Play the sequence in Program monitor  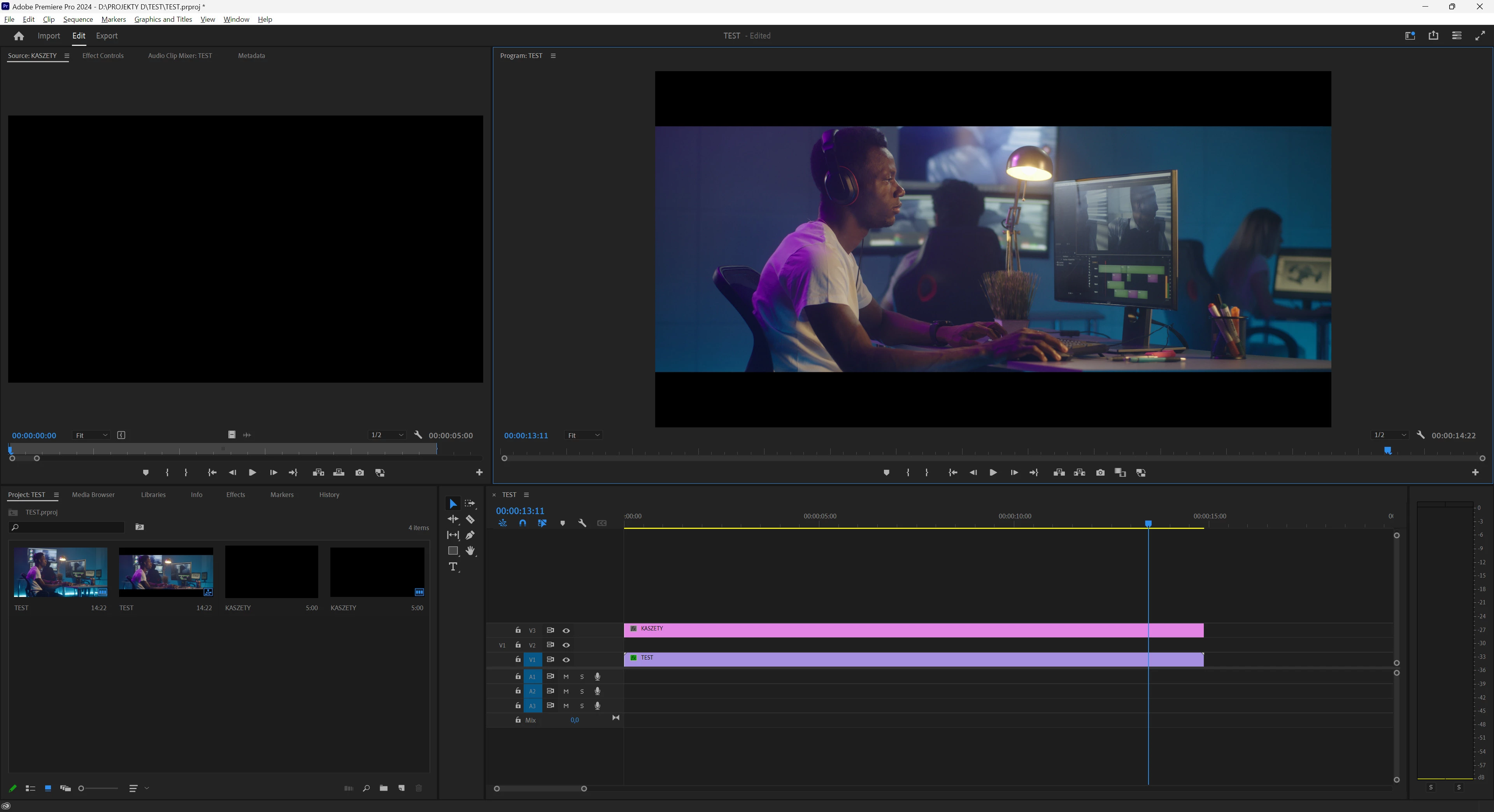[993, 472]
